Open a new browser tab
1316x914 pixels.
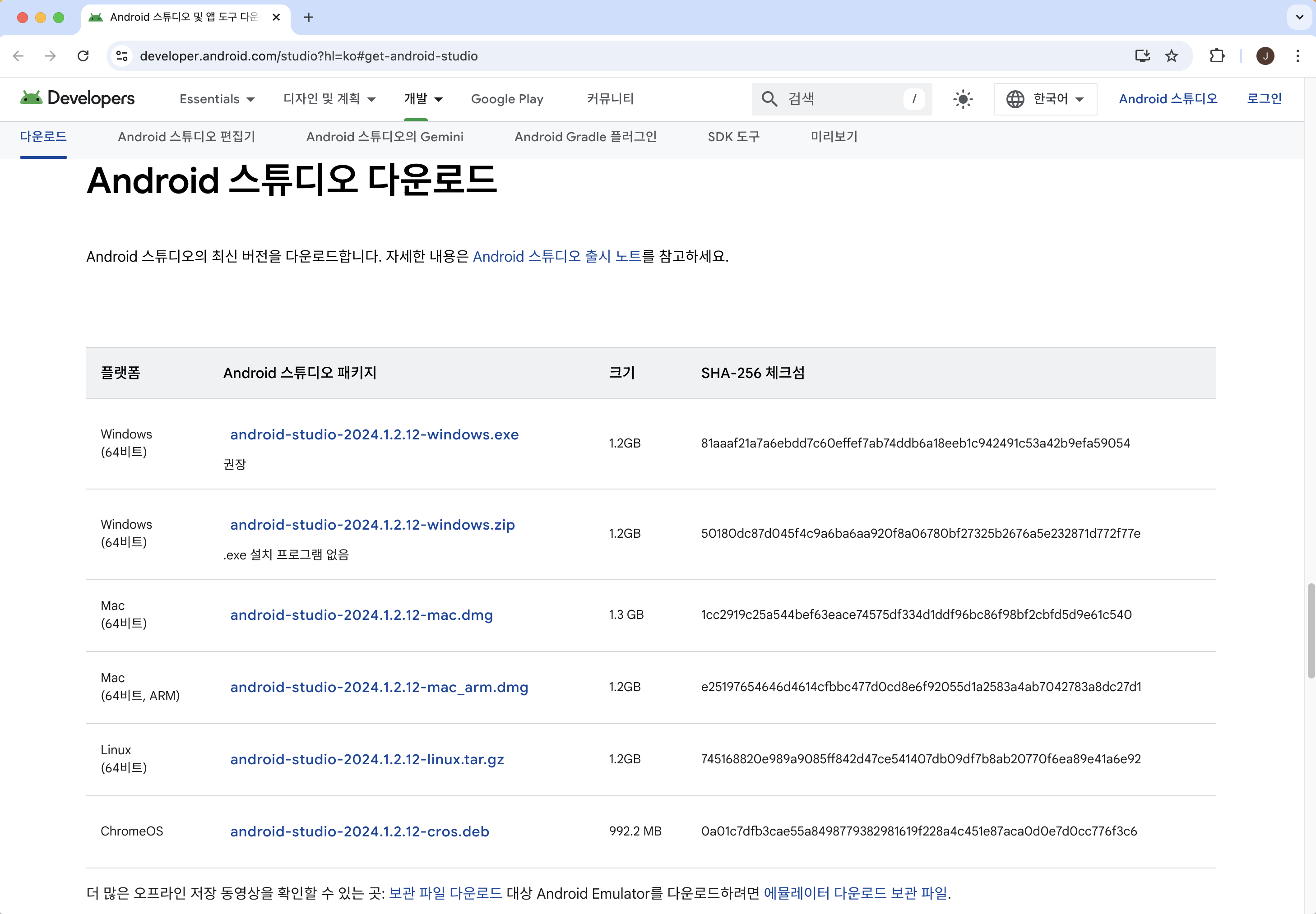tap(308, 17)
